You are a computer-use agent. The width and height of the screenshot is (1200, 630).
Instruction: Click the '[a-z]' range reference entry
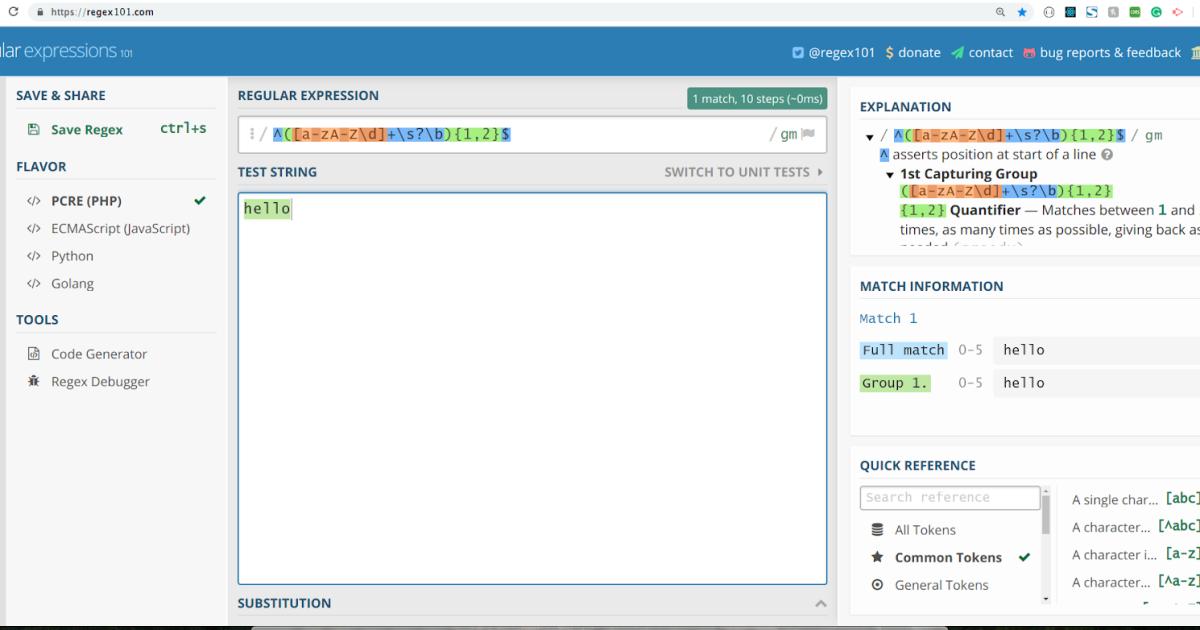(1135, 554)
